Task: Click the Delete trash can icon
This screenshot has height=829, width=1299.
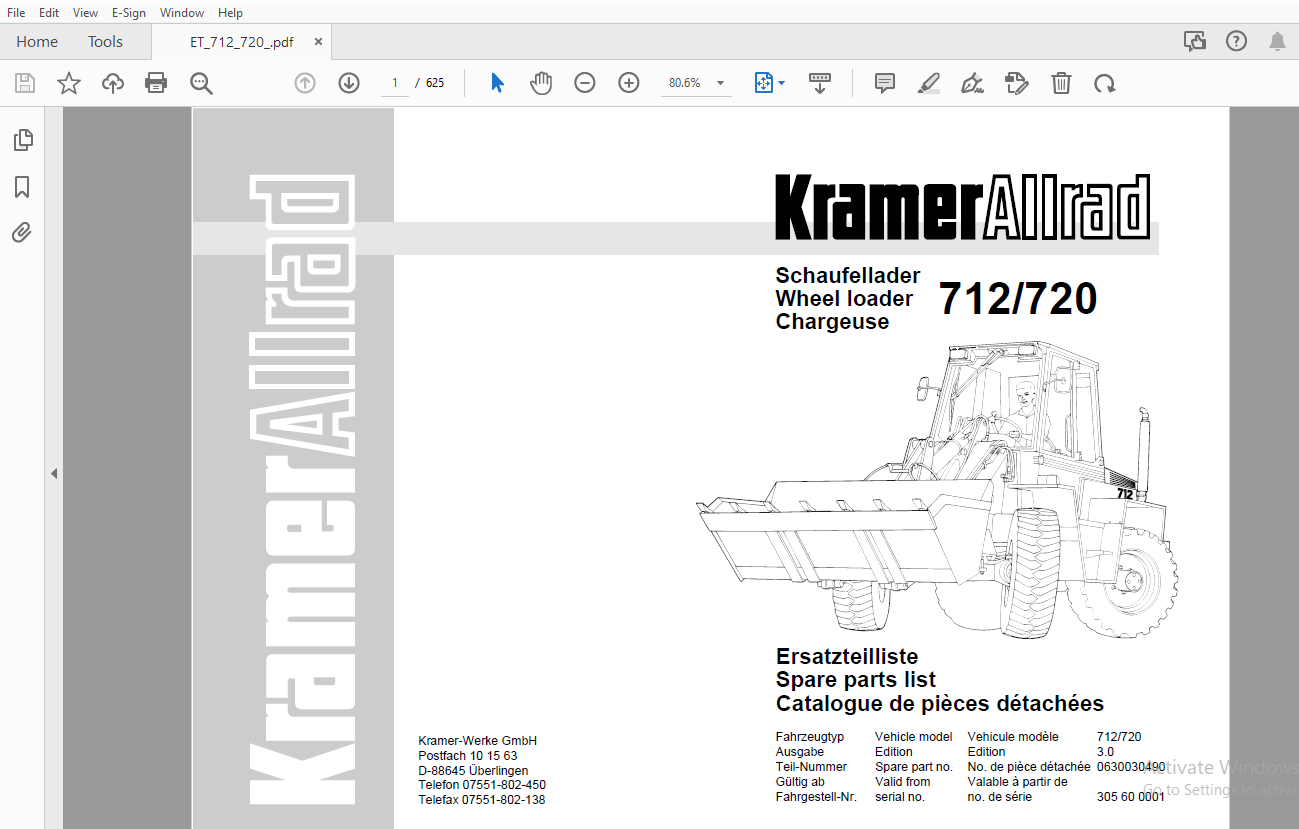Action: 1061,83
